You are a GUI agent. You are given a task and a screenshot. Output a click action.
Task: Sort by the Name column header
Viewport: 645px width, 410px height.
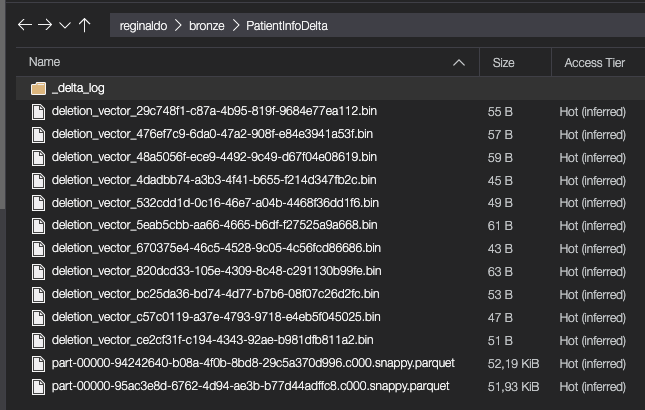(44, 62)
